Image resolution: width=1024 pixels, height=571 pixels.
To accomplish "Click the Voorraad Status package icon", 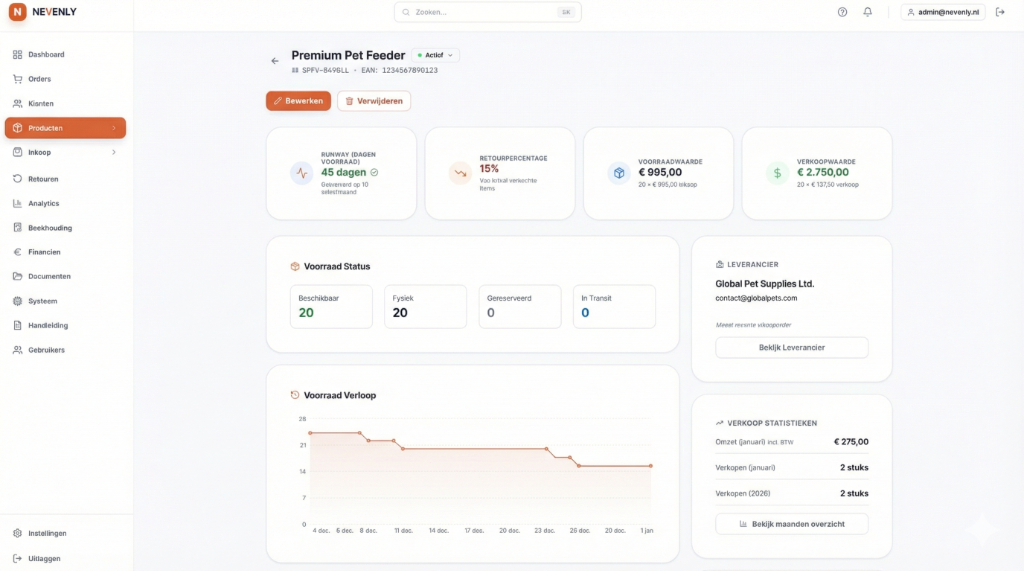I will click(295, 267).
